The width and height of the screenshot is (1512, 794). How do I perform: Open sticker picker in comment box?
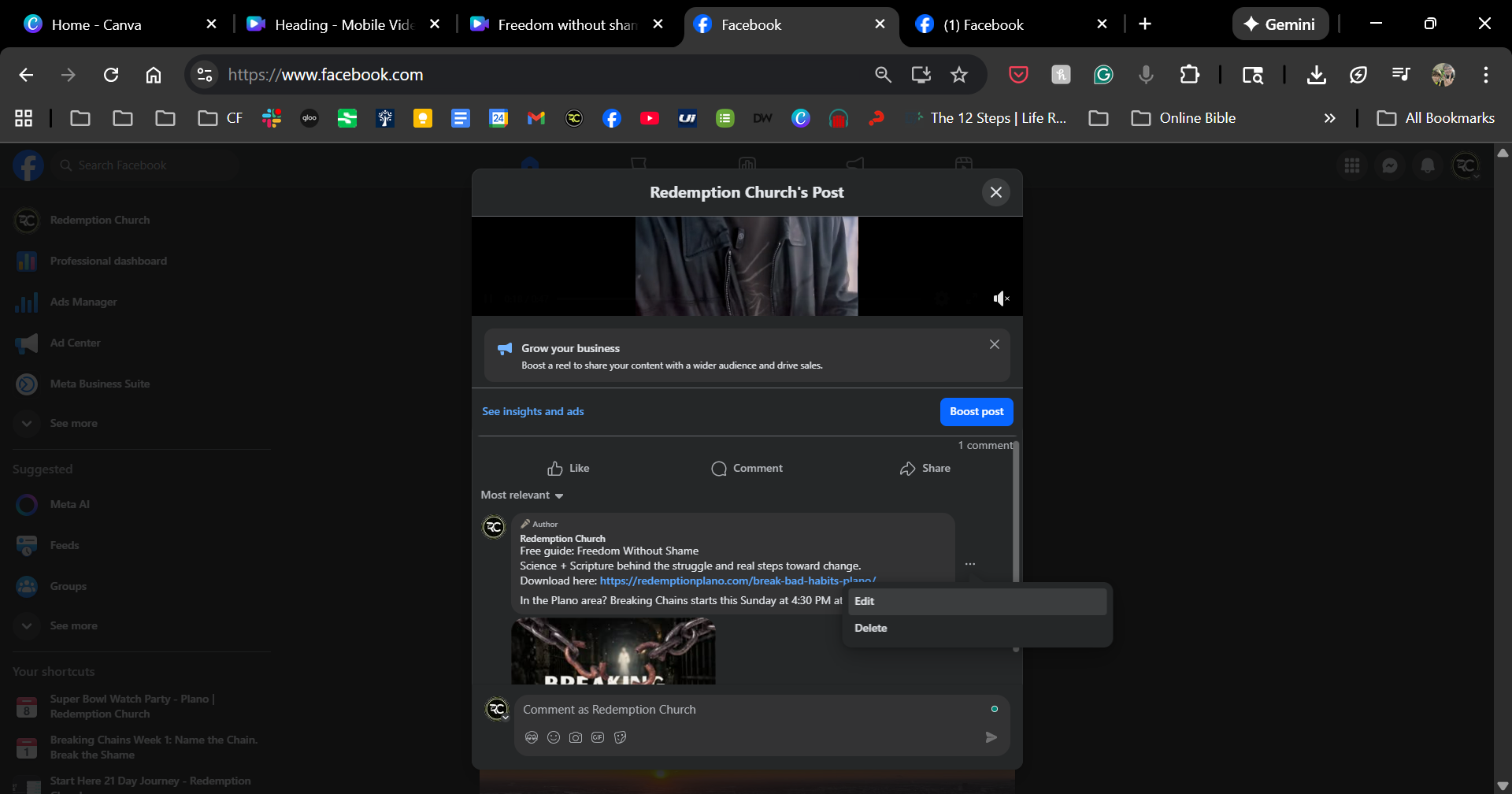click(620, 737)
